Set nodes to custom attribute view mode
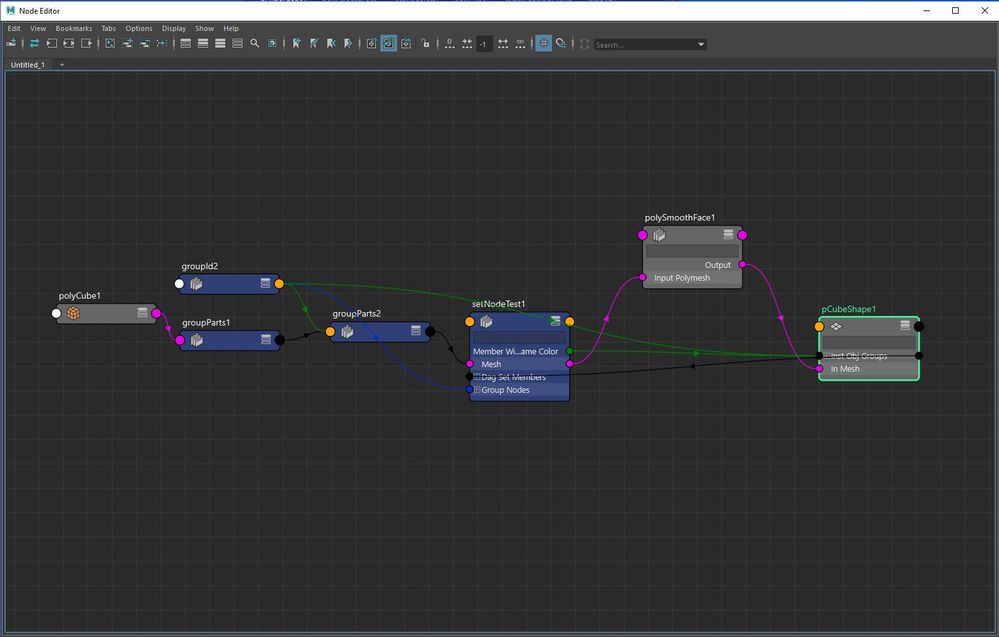 (x=237, y=43)
